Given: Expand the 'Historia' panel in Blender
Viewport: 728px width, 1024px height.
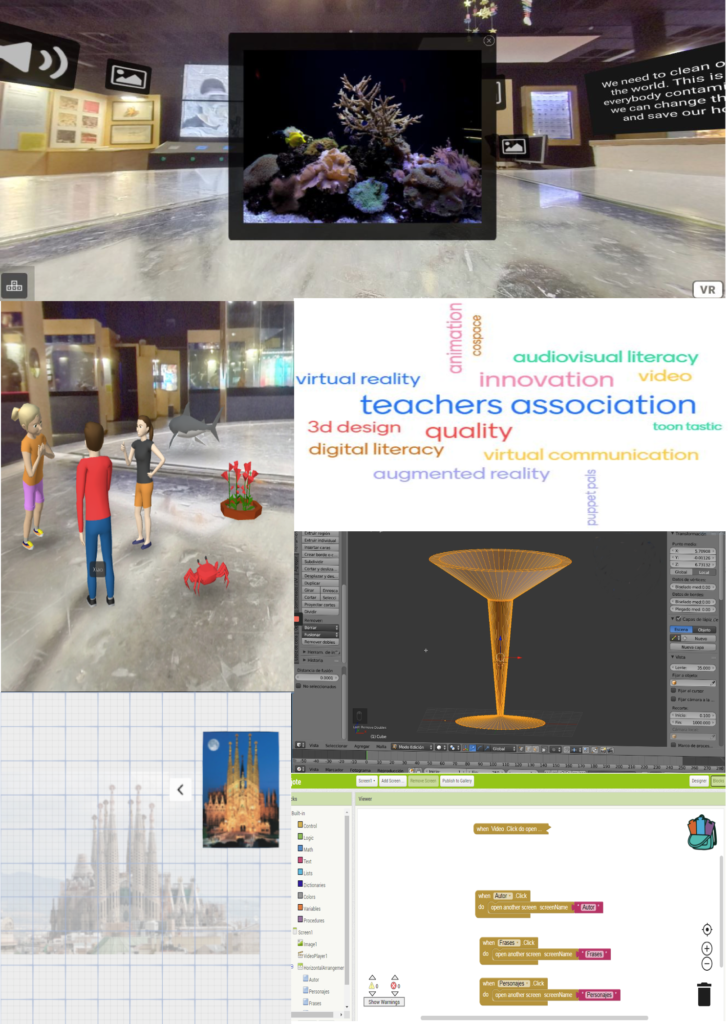Looking at the screenshot, I should [x=302, y=660].
